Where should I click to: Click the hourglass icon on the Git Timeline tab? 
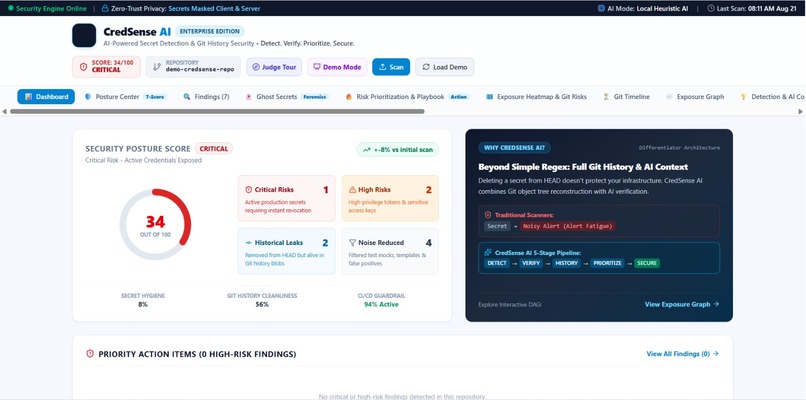point(606,97)
